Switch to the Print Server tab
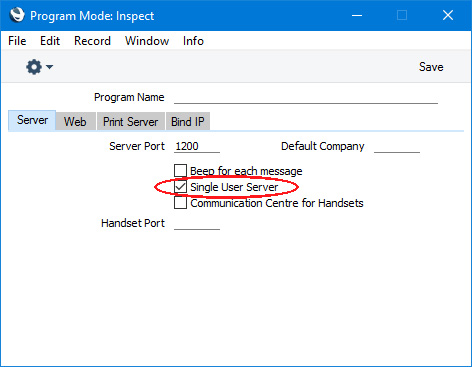The width and height of the screenshot is (472, 367). [131, 121]
